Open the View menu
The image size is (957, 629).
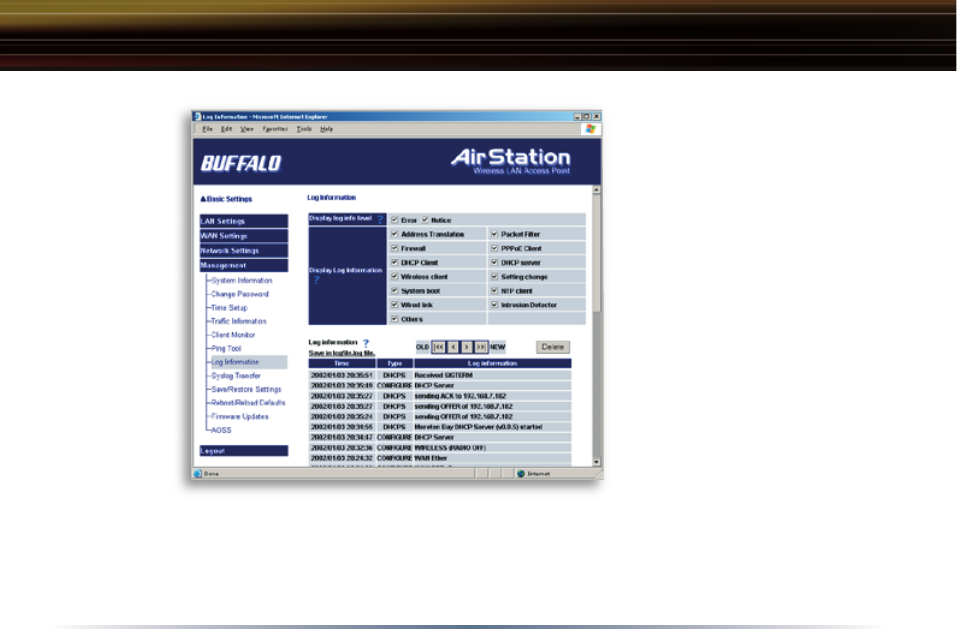[247, 129]
